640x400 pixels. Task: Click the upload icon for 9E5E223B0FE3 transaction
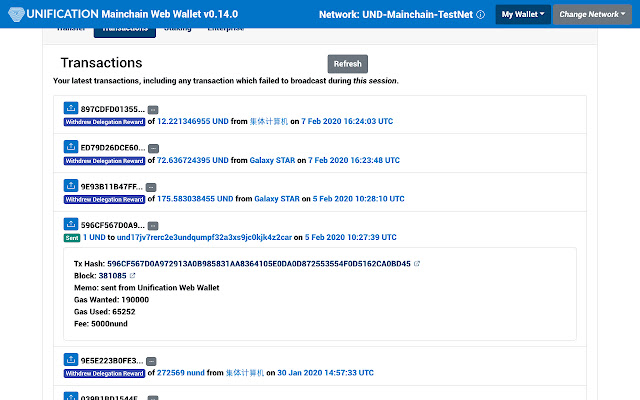(x=71, y=360)
